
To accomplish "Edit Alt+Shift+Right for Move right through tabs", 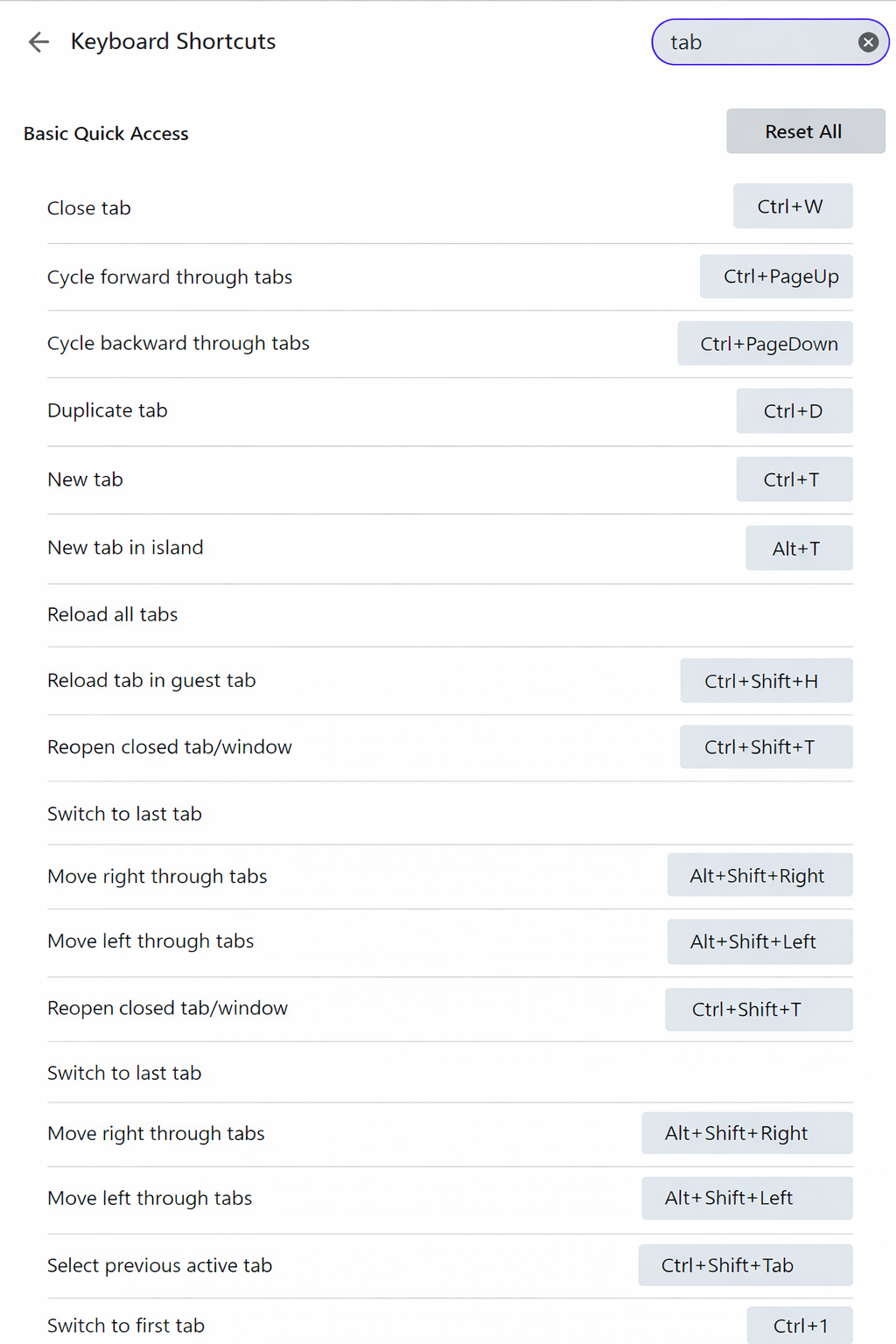I will coord(759,875).
